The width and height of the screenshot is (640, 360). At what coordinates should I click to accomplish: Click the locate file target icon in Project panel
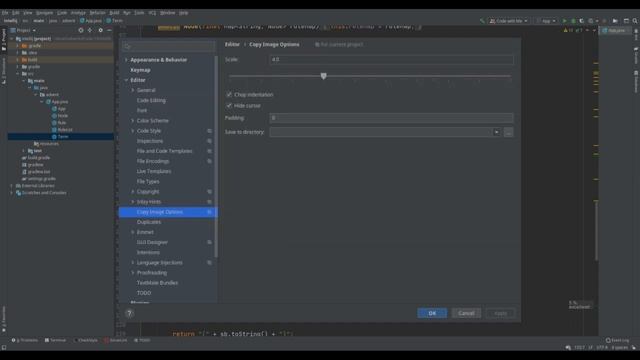click(81, 30)
